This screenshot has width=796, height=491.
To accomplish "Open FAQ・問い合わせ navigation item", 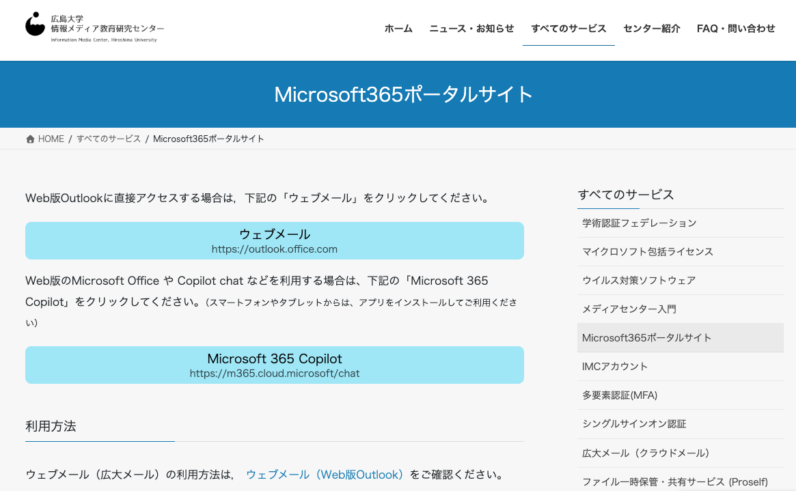I will pyautogui.click(x=735, y=28).
